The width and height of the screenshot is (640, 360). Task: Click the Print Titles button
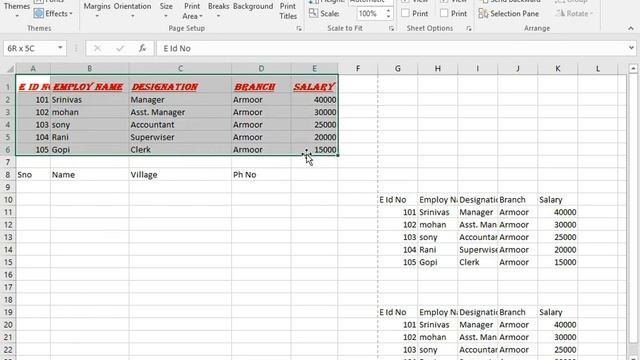coord(288,11)
